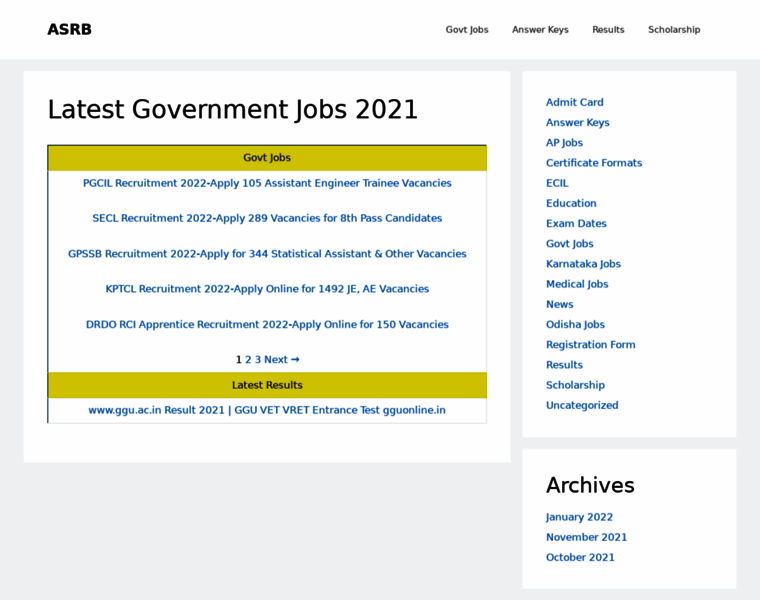This screenshot has height=600, width=760.
Task: Open the January 2022 archive
Action: pyautogui.click(x=579, y=517)
